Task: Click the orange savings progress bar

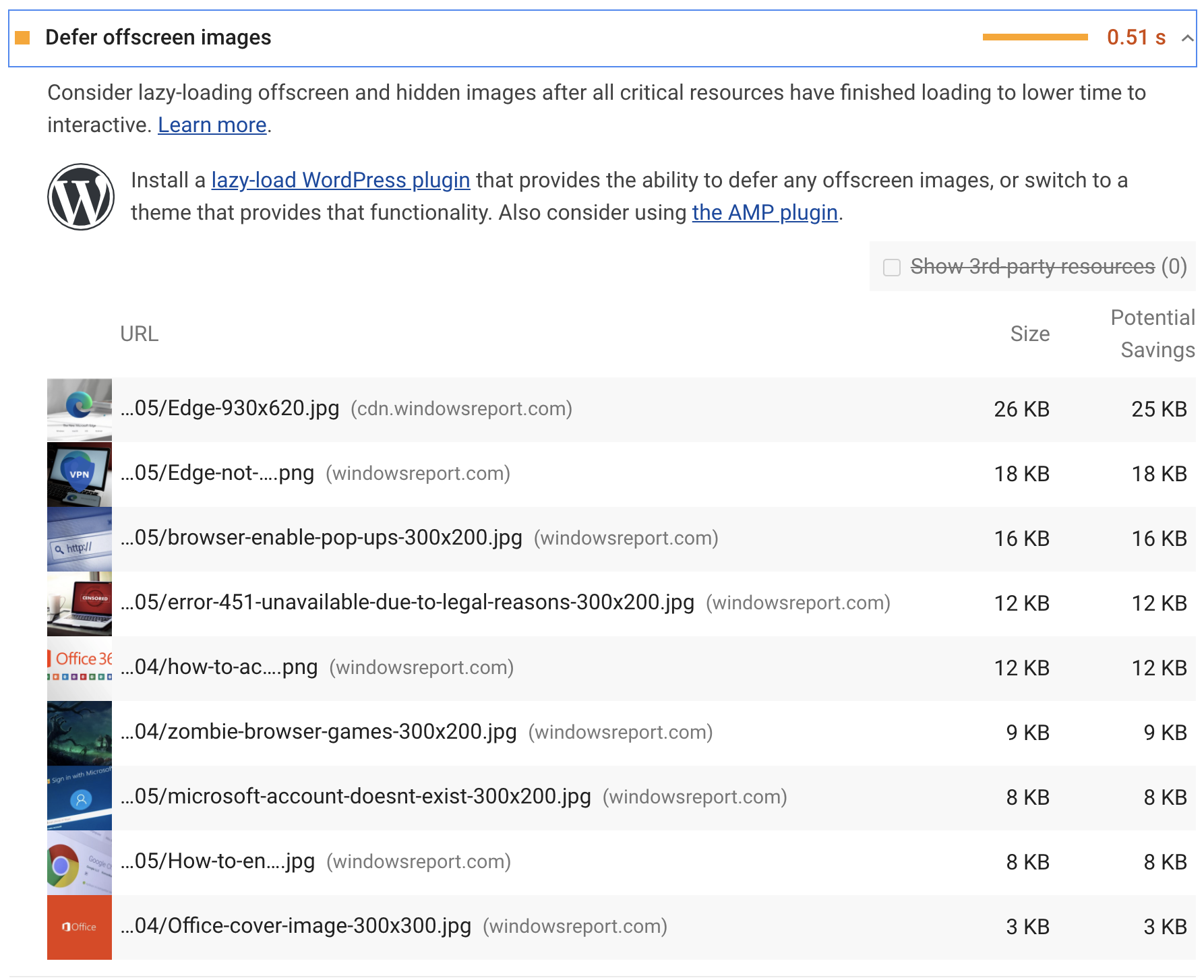Action: [1036, 38]
